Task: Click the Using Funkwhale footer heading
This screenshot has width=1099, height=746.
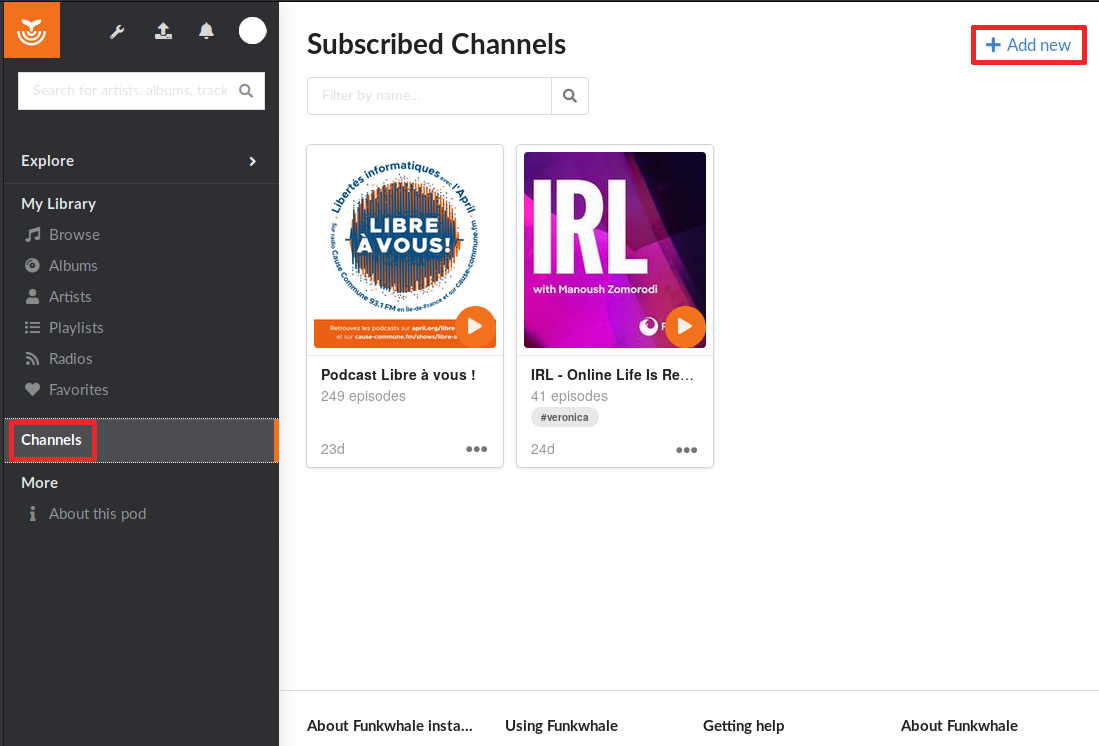Action: (561, 726)
